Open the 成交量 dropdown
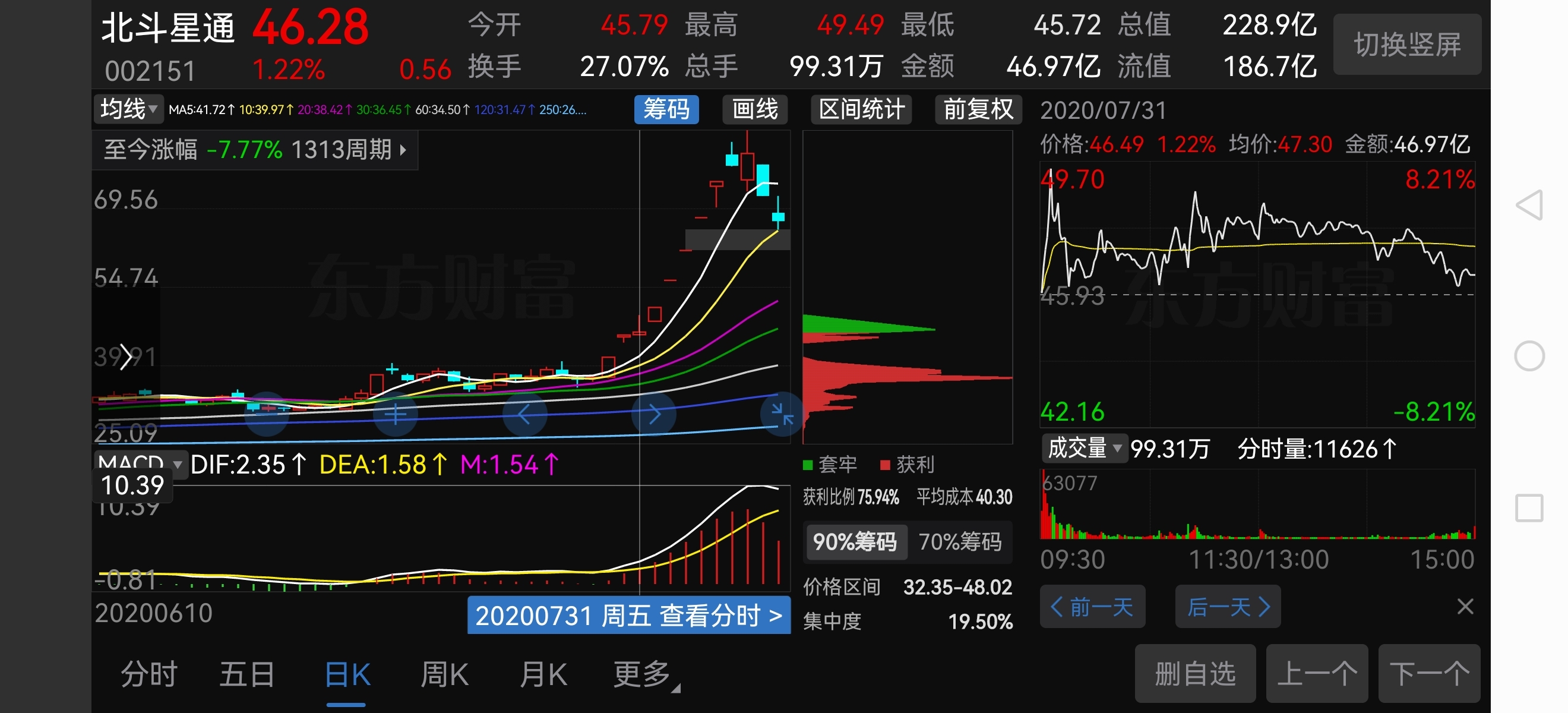1568x713 pixels. point(1084,449)
